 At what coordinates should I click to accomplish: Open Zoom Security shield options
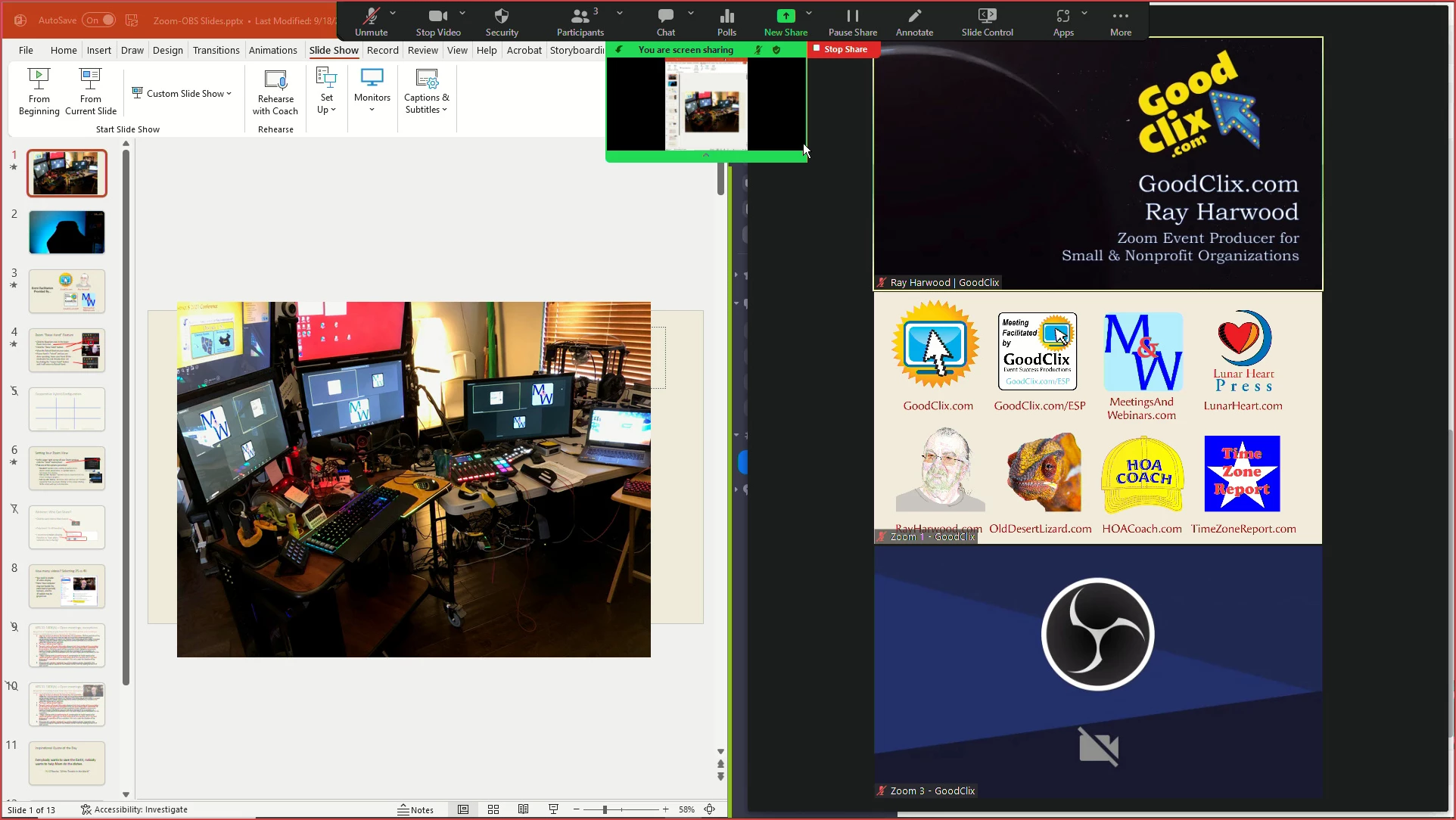(x=502, y=17)
